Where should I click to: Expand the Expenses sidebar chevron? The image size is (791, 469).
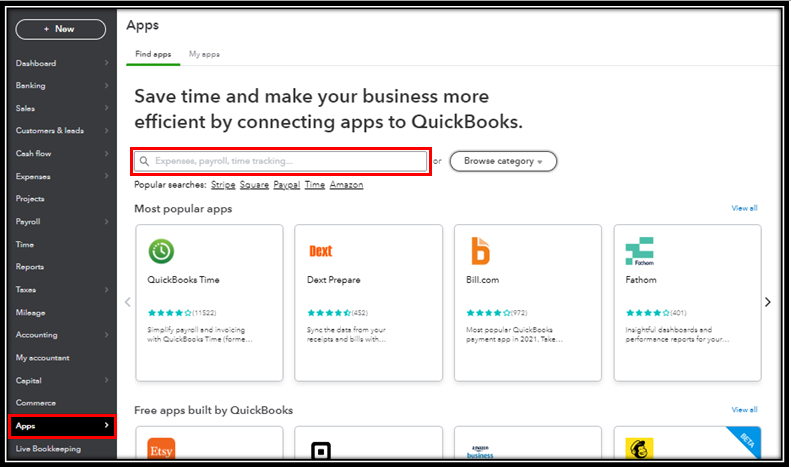(106, 176)
